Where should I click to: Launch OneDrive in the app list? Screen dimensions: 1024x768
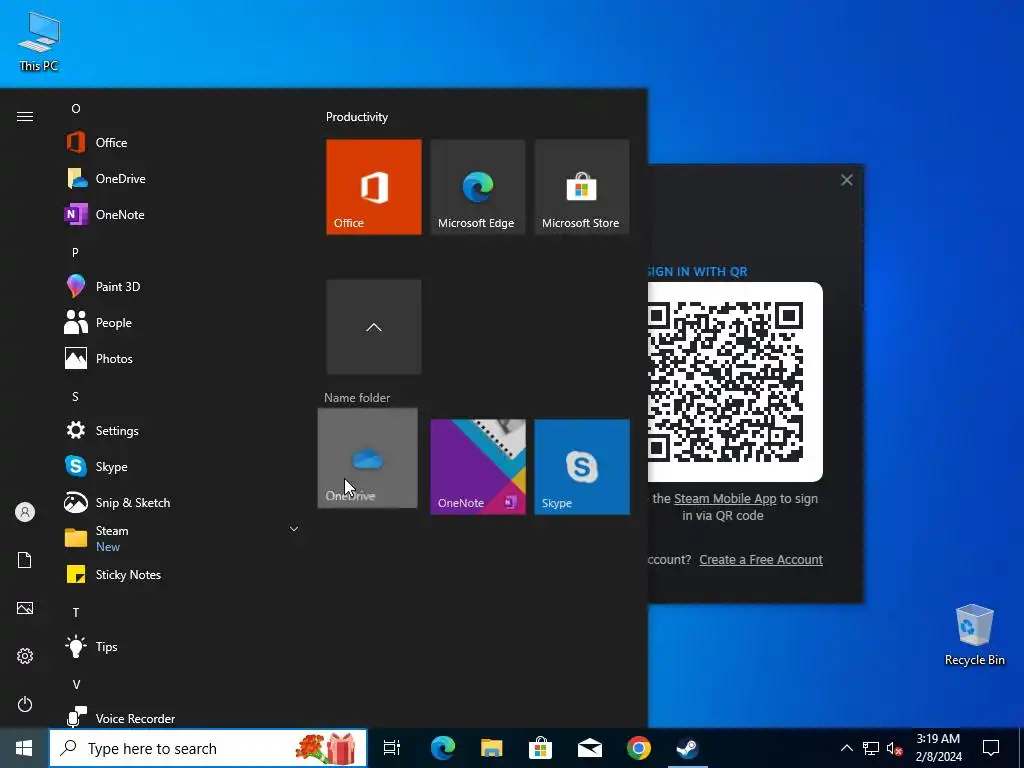pyautogui.click(x=182, y=178)
